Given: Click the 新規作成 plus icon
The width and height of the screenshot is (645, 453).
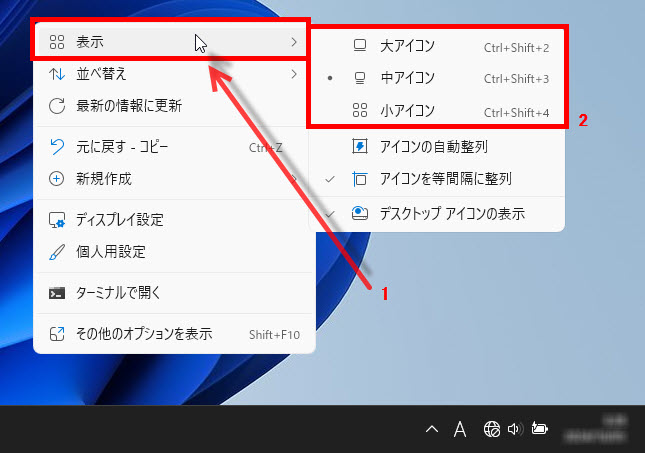Looking at the screenshot, I should [57, 179].
